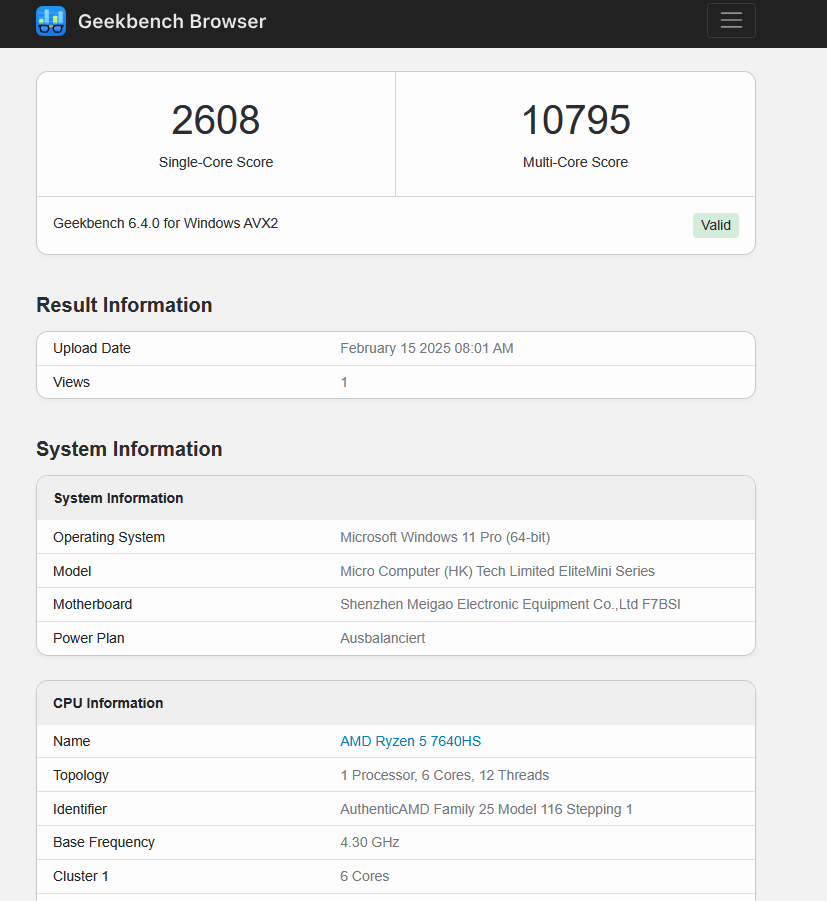The image size is (827, 901).
Task: Click the upload date February 15 2025 value
Action: pos(426,348)
